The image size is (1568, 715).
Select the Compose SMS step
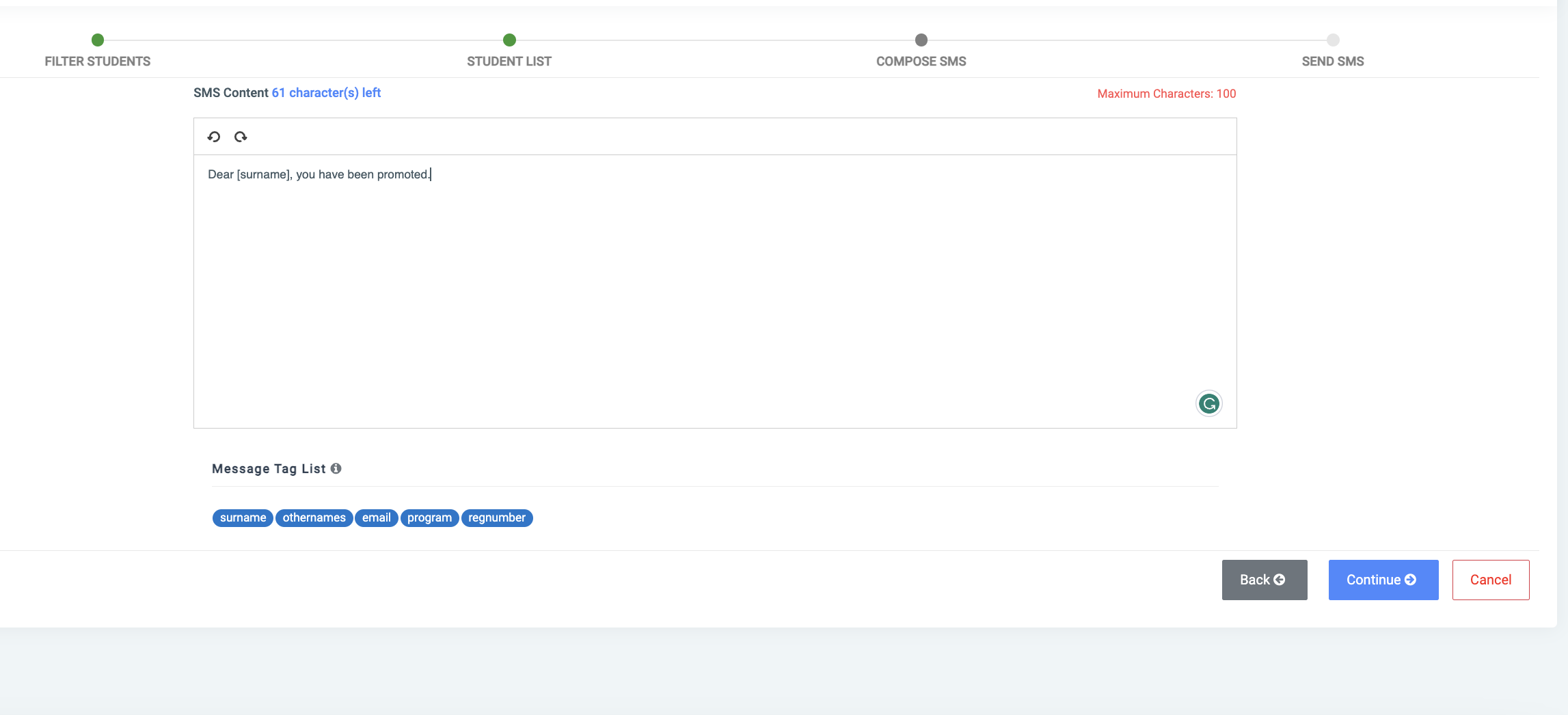click(921, 51)
